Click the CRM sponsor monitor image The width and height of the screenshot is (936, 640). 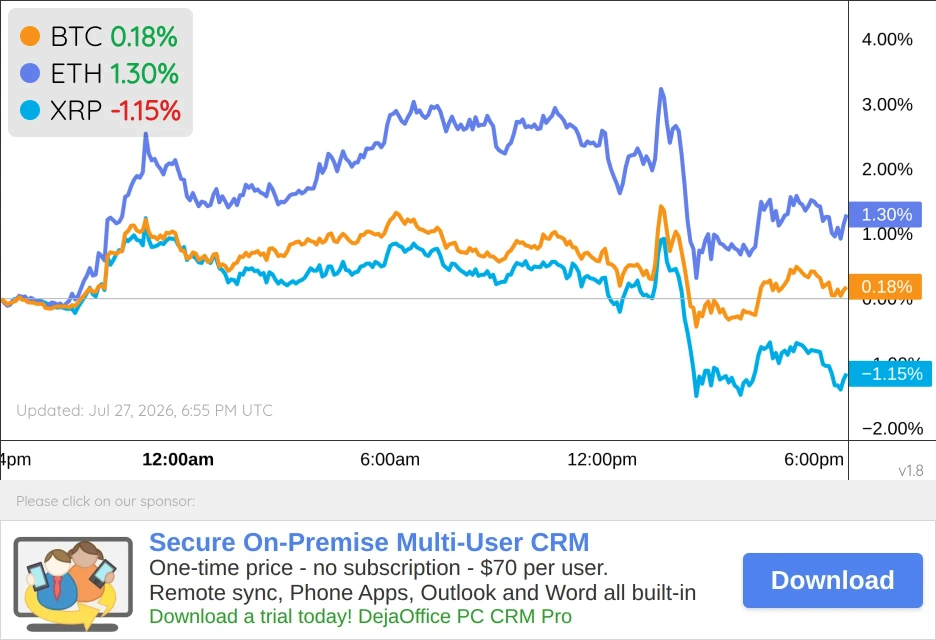click(x=73, y=584)
